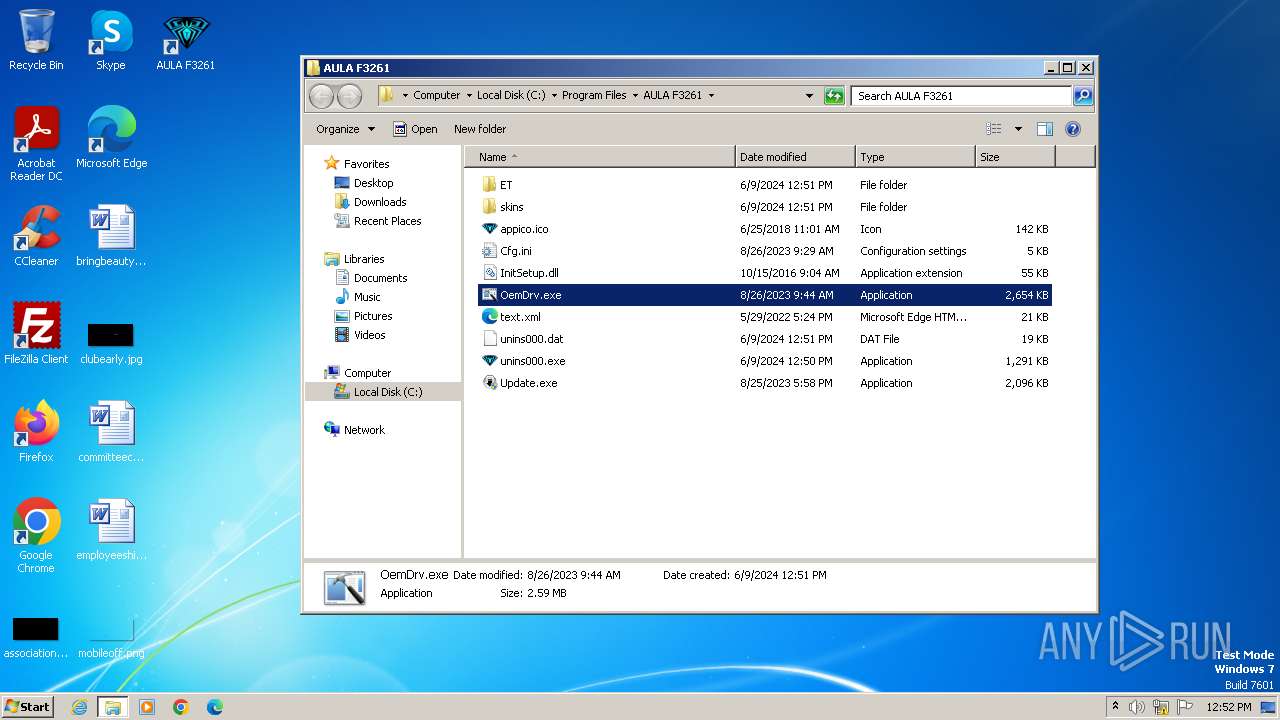Show hidden tray icons arrow
This screenshot has height=720, width=1280.
[1115, 706]
